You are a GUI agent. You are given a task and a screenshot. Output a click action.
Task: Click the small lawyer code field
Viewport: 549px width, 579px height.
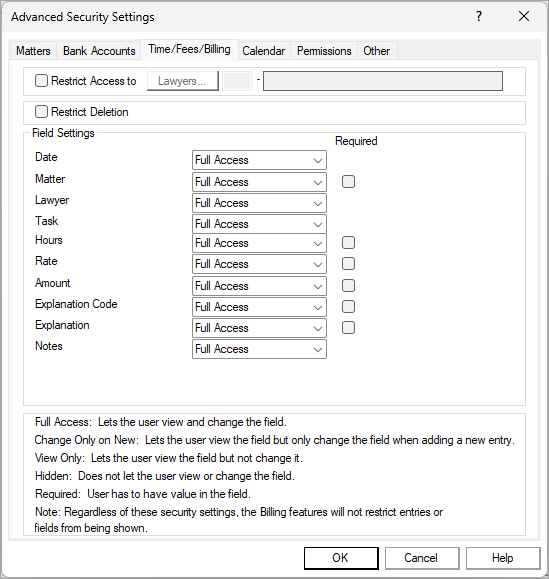click(237, 81)
